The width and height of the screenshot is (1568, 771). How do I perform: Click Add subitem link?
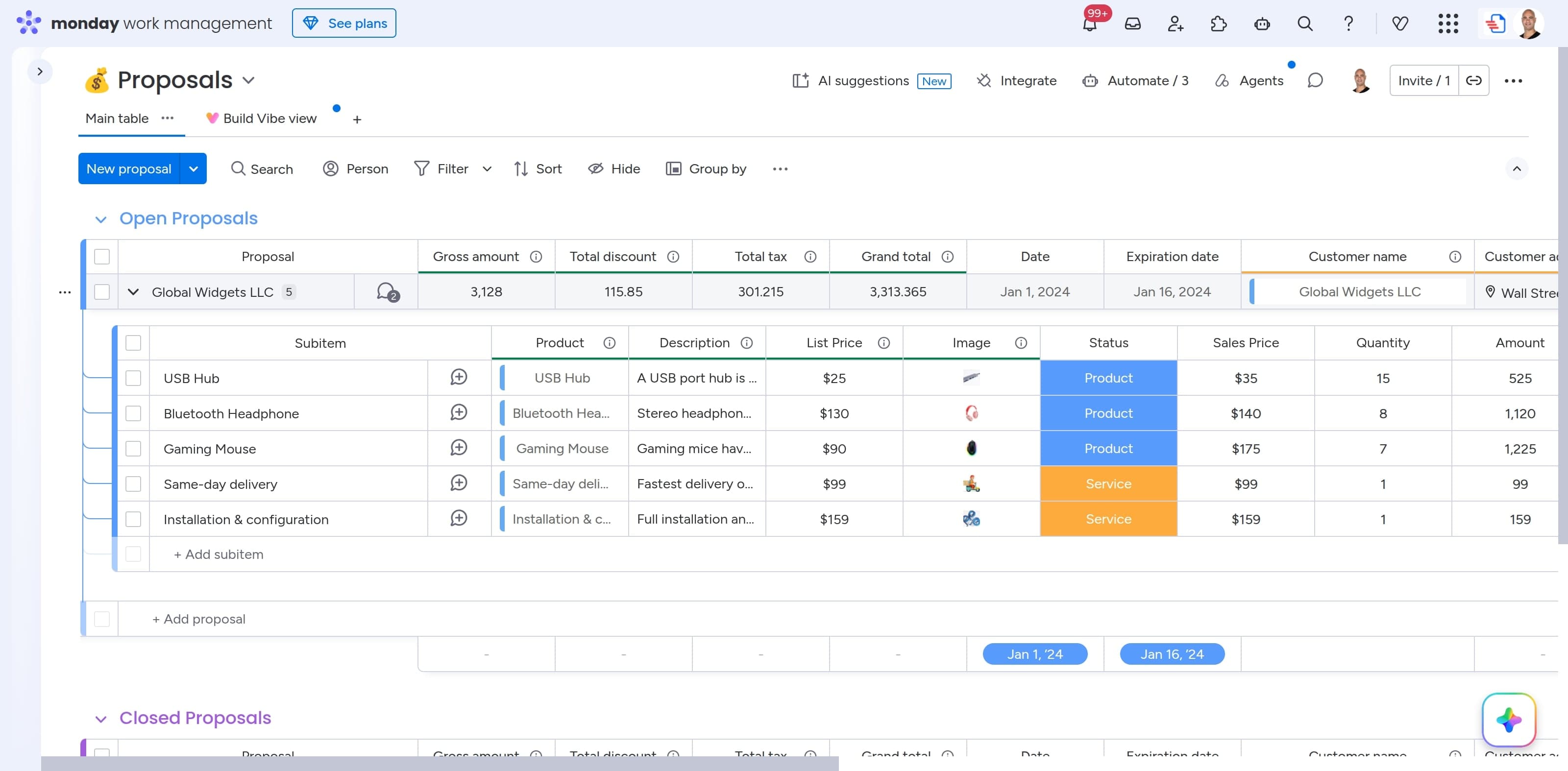click(219, 554)
